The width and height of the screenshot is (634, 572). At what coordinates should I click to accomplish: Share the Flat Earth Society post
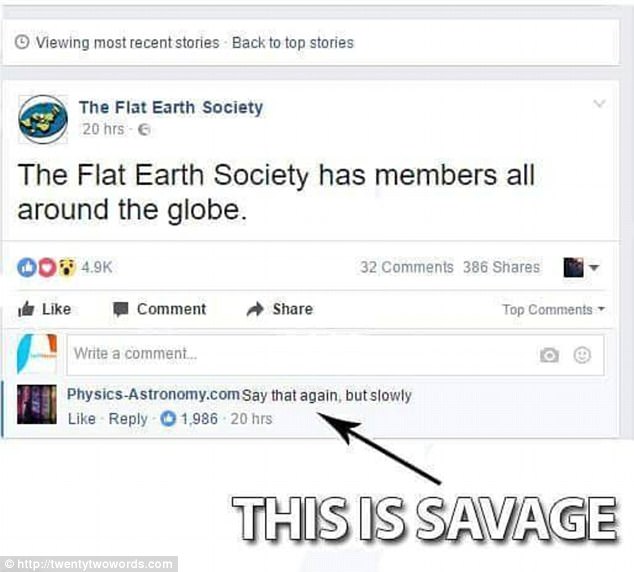tap(279, 309)
